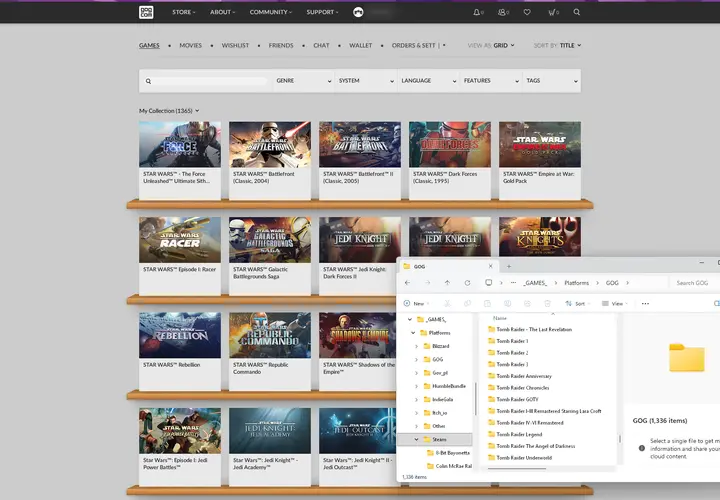Open the friends icon in GOG header
The image size is (720, 500).
(x=501, y=12)
